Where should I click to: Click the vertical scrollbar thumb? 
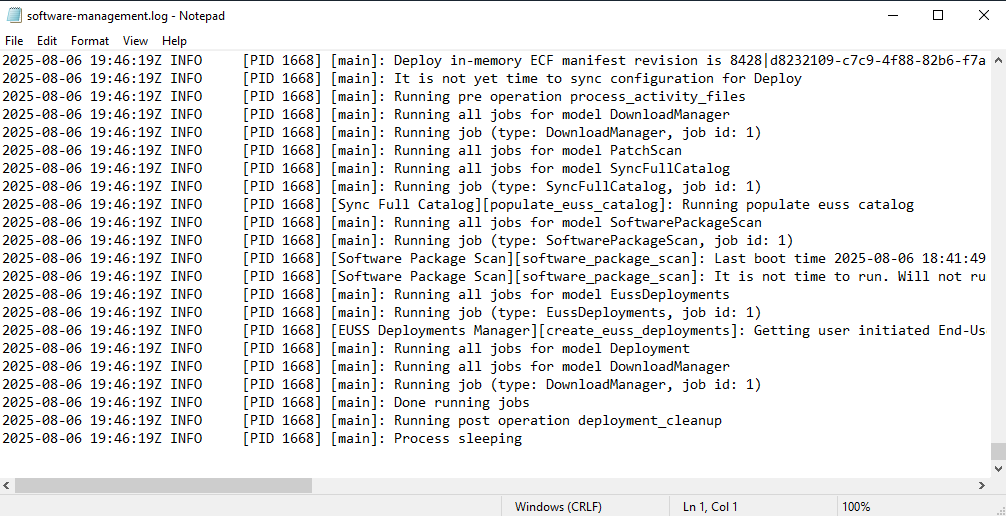click(x=998, y=451)
